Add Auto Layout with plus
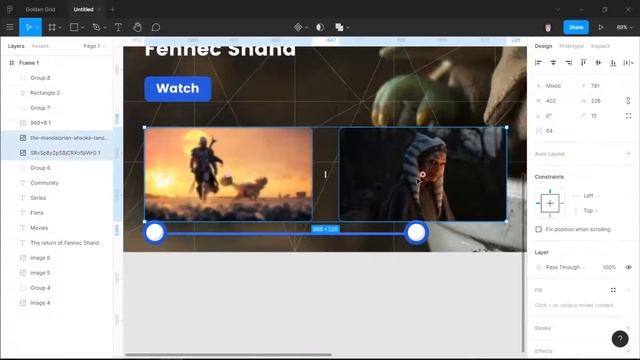The height and width of the screenshot is (360, 640). tap(628, 154)
